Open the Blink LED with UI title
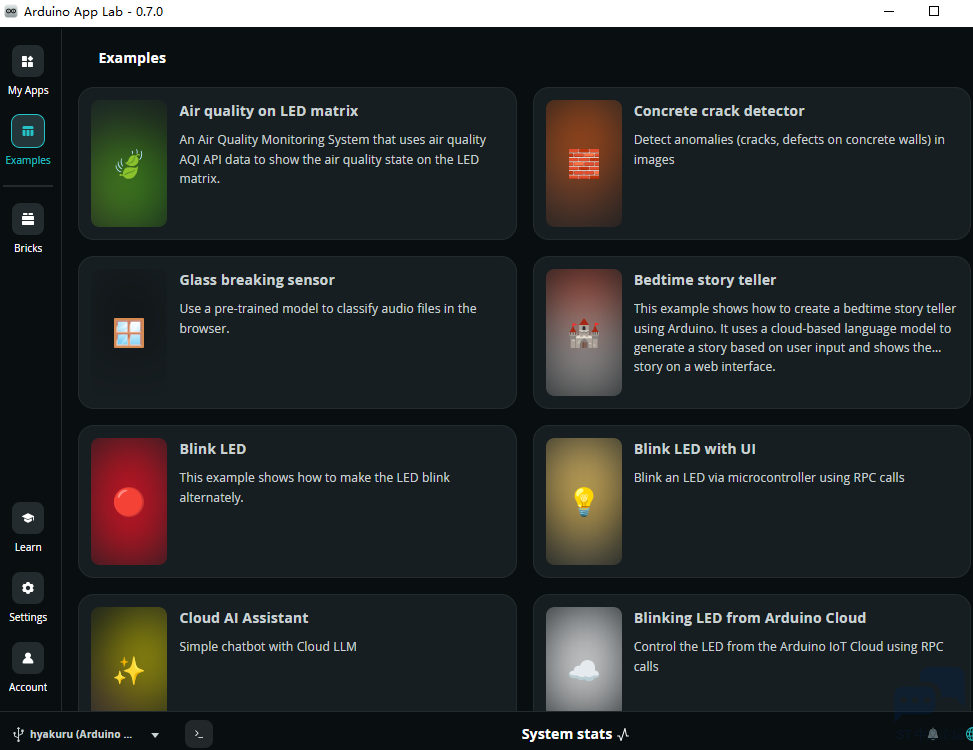This screenshot has height=750, width=973. [x=695, y=449]
